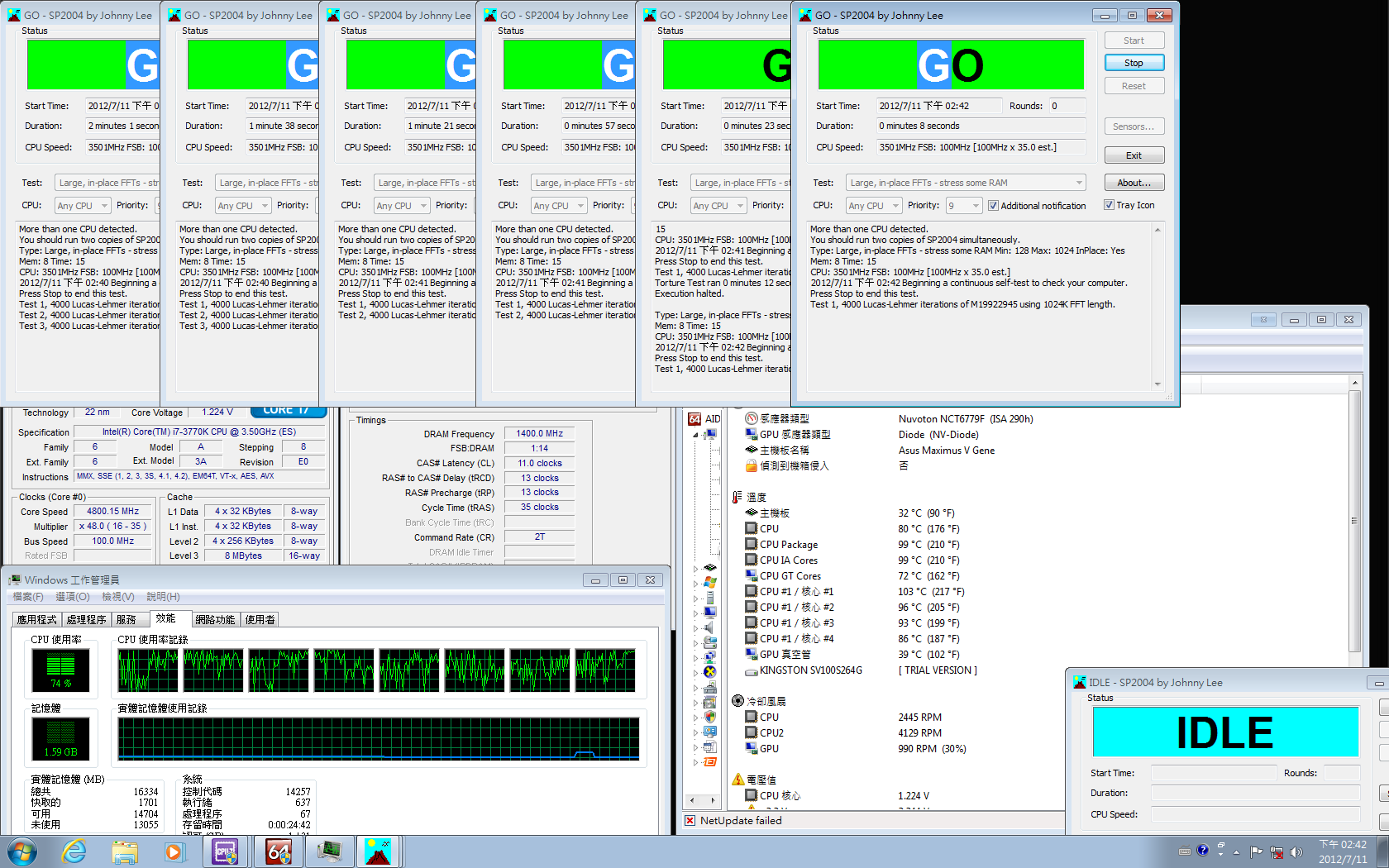Click the voltage warning icon beside 電壓值
This screenshot has height=868, width=1389.
pyautogui.click(x=737, y=780)
